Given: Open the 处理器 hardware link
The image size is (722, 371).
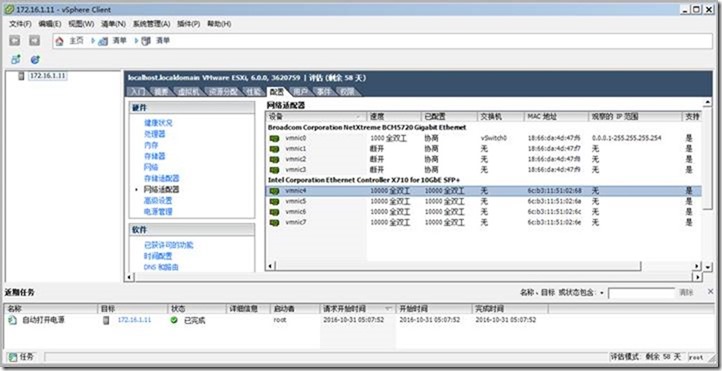Looking at the screenshot, I should pyautogui.click(x=155, y=134).
